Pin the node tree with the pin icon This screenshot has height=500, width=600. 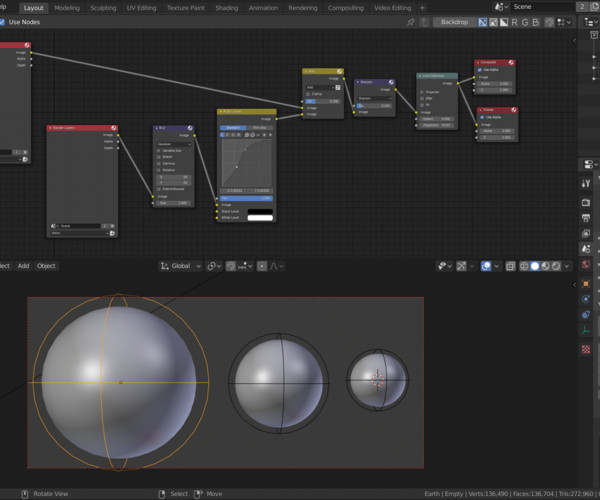tap(411, 22)
